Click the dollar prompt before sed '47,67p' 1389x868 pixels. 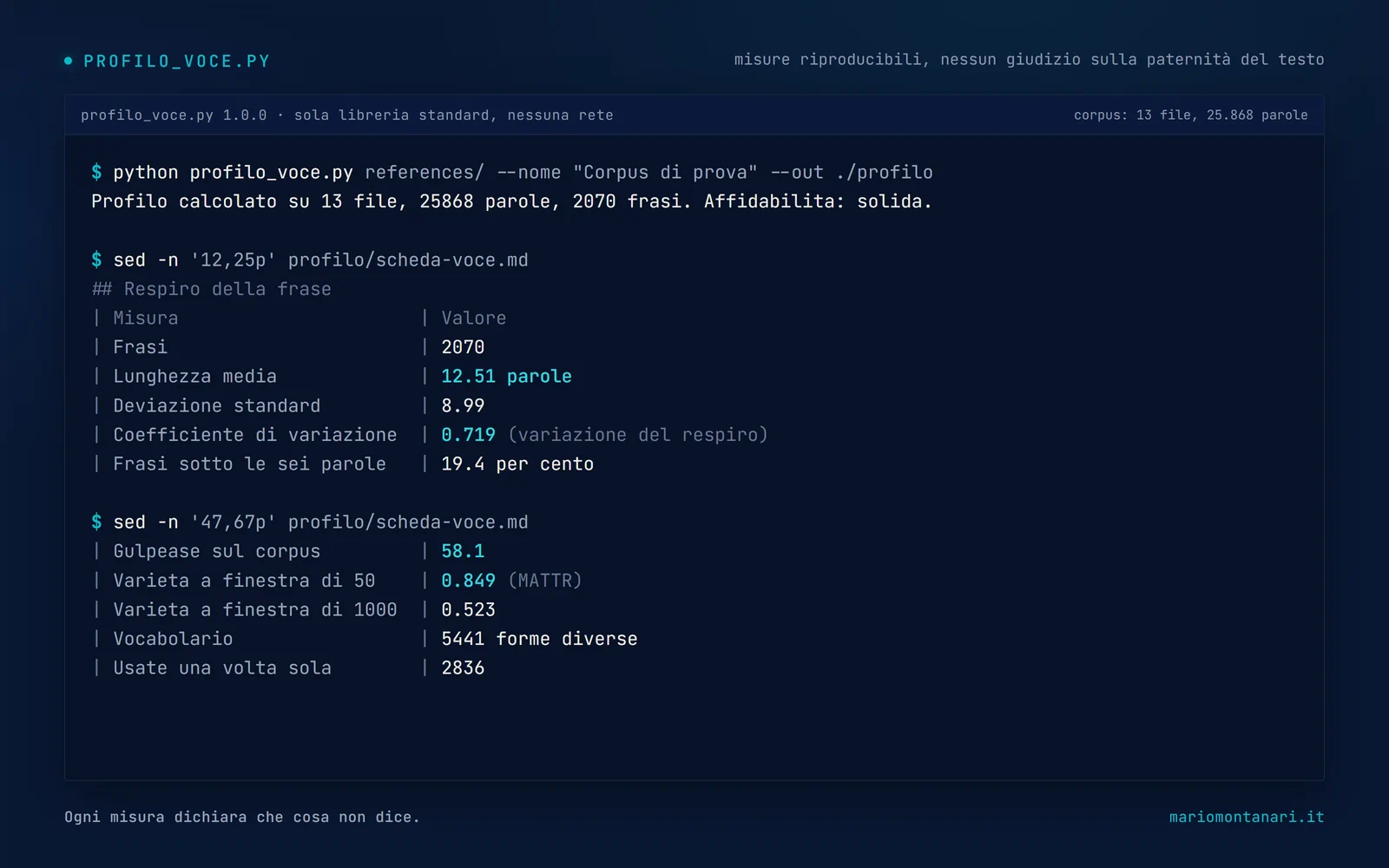coord(96,522)
